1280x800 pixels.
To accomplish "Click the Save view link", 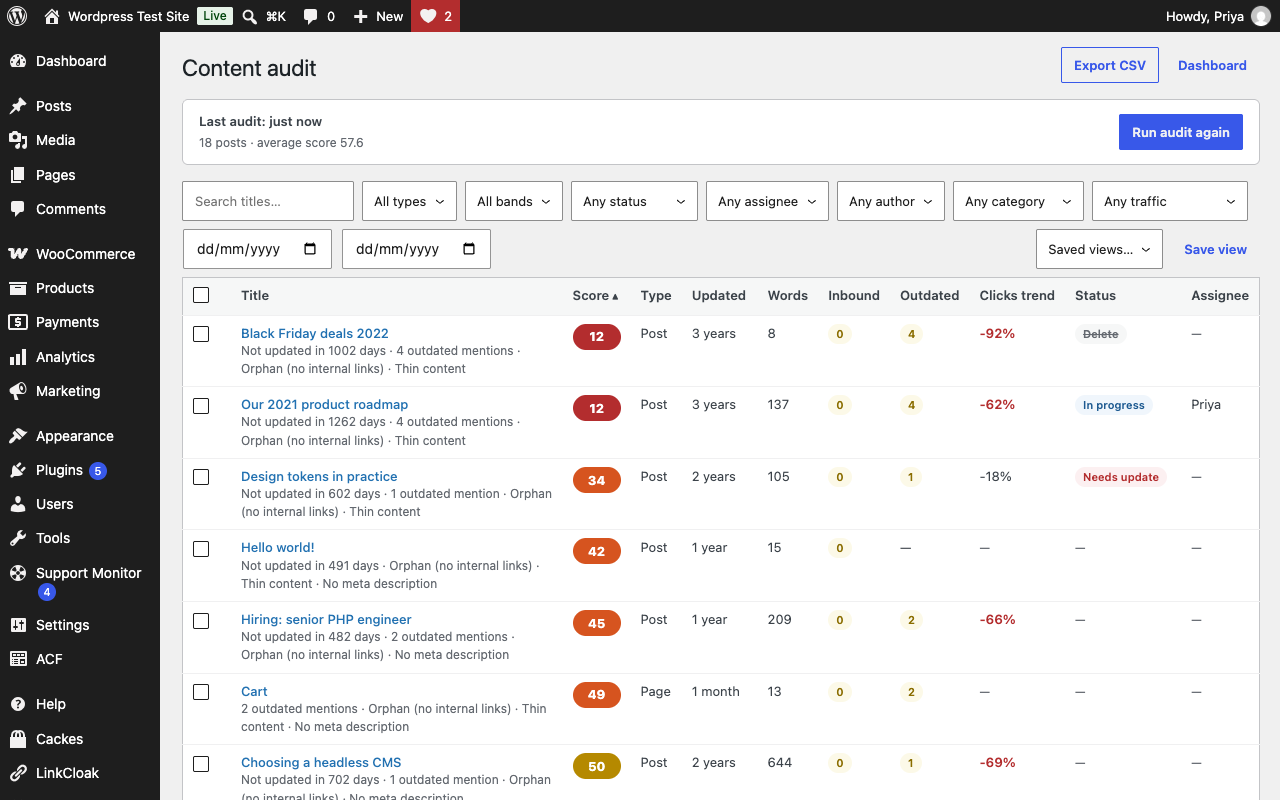I will coord(1215,249).
